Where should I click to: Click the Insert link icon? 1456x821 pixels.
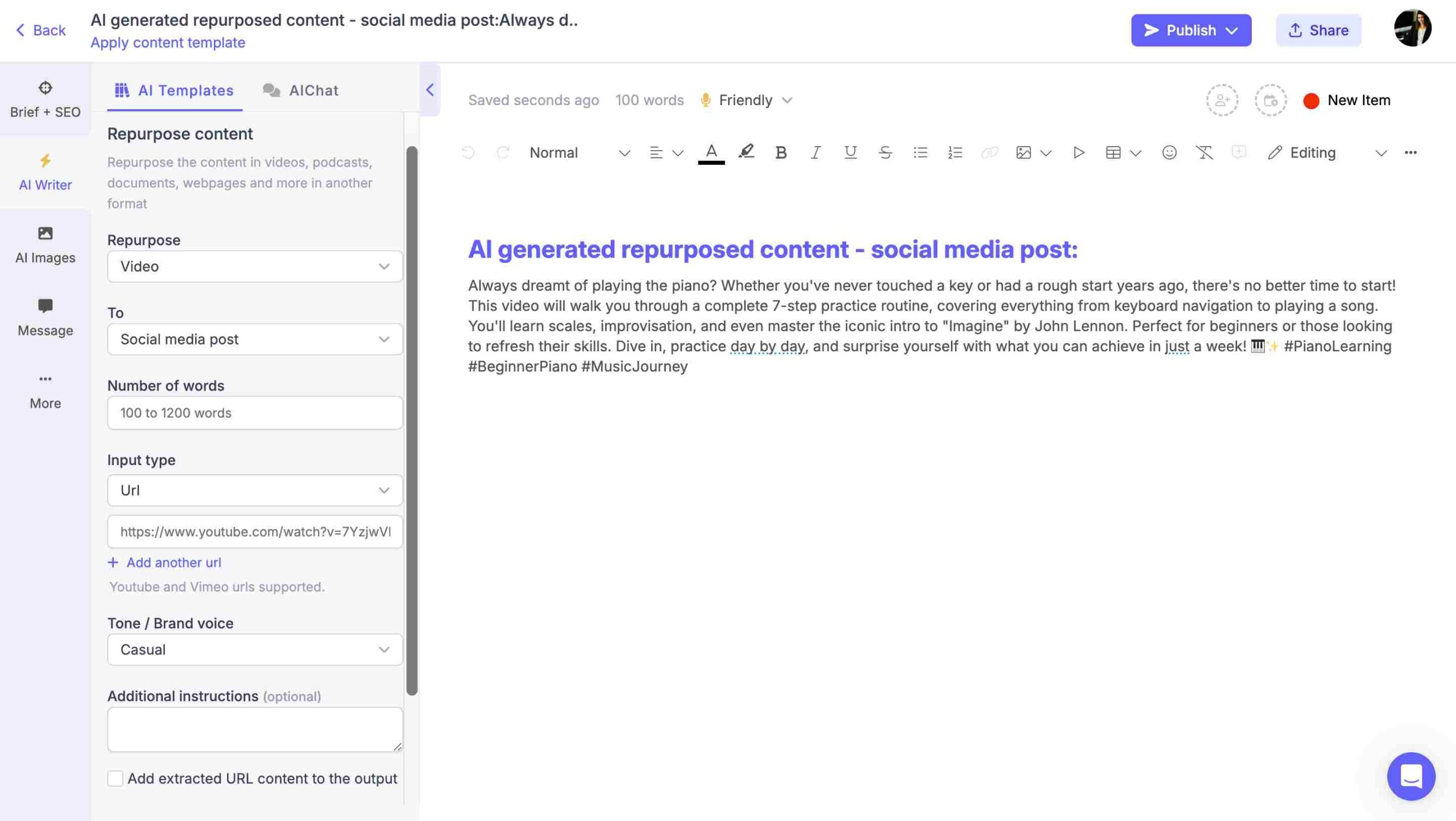(988, 153)
